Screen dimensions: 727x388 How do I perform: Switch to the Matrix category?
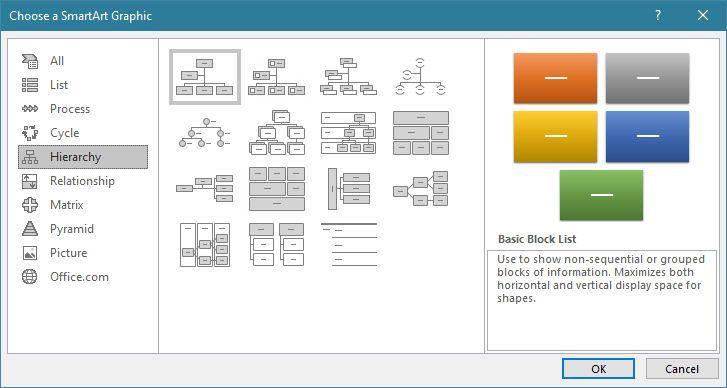click(83, 205)
